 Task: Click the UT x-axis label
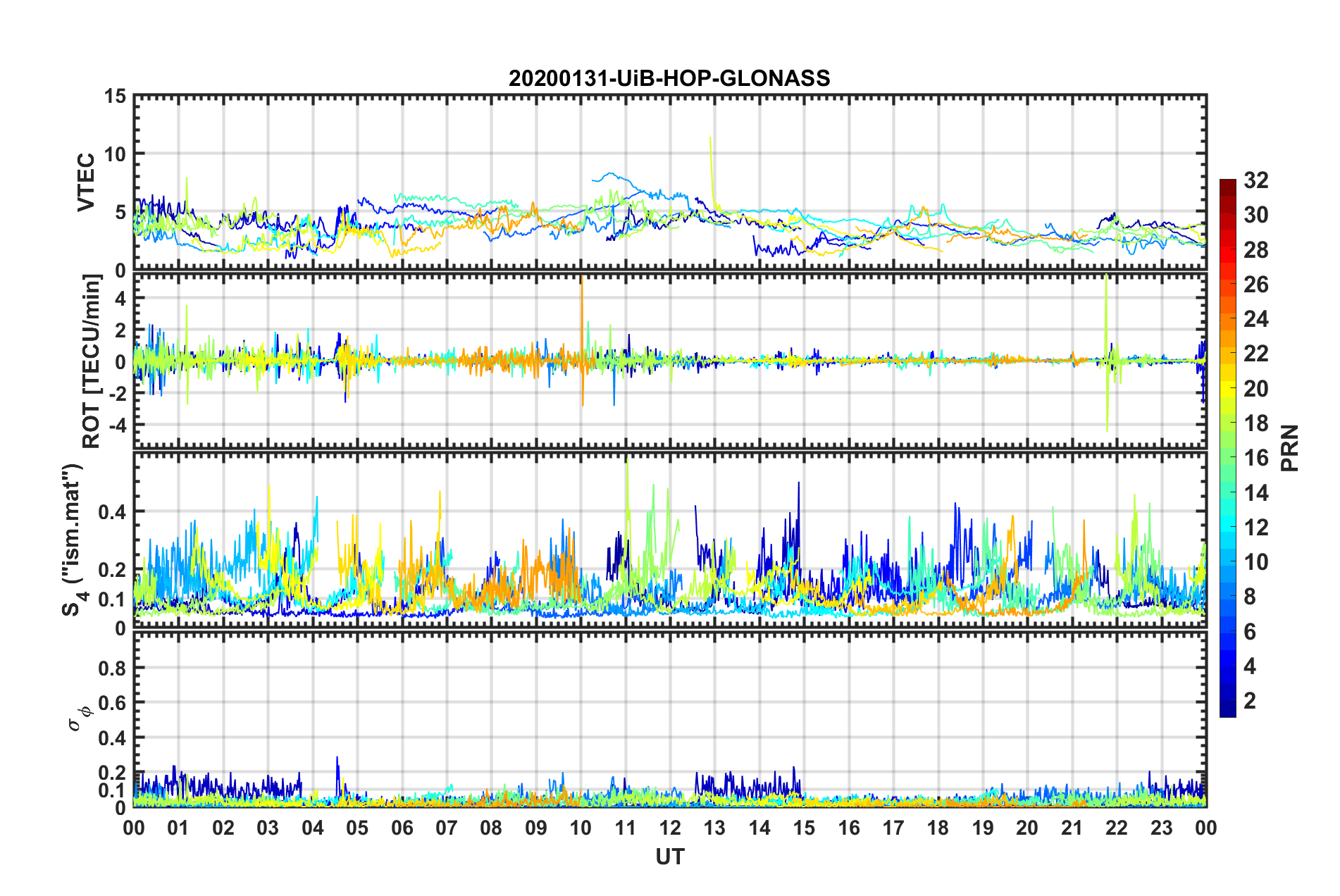pos(670,857)
